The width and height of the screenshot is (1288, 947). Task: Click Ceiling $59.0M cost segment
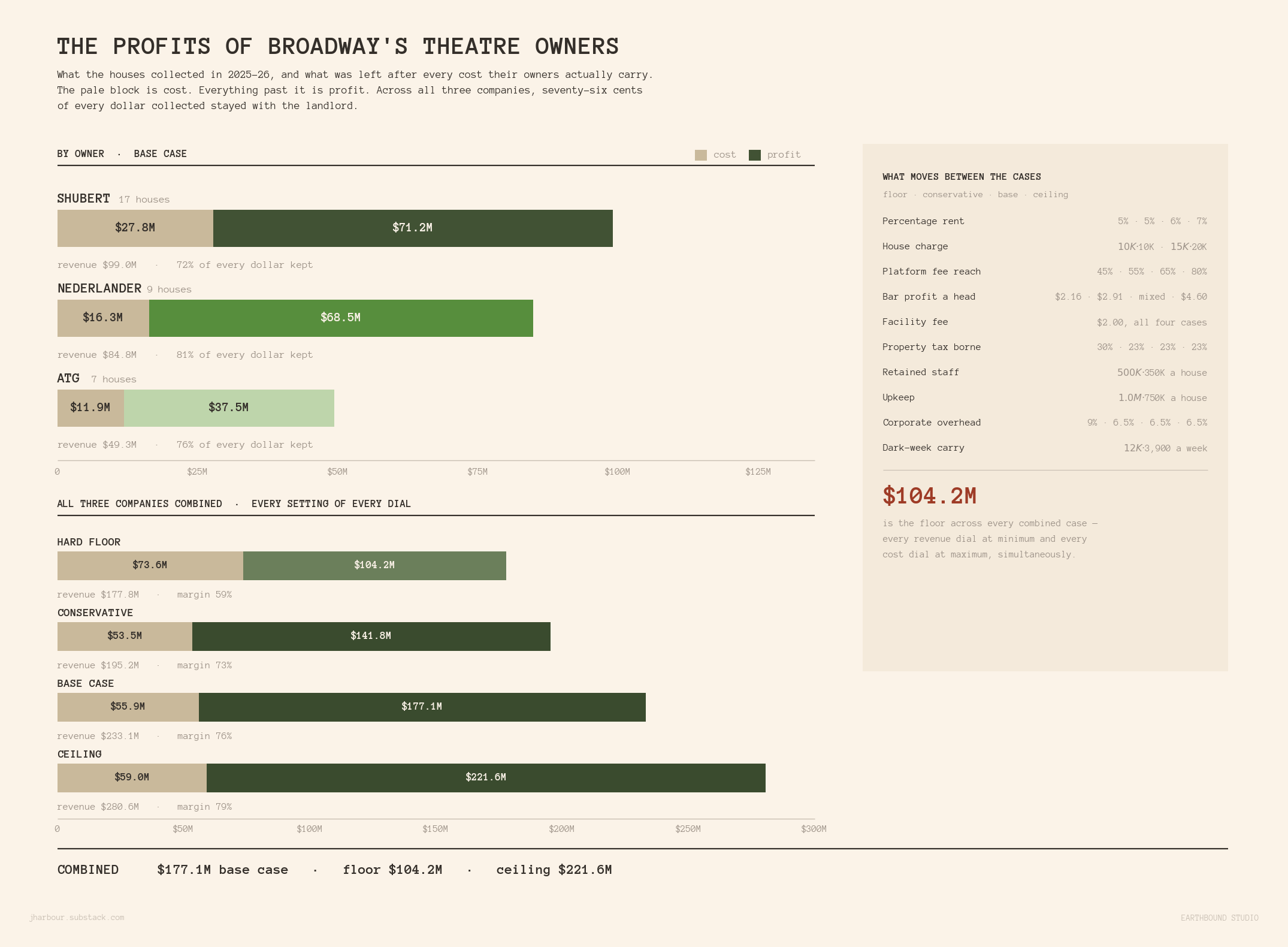coord(132,778)
